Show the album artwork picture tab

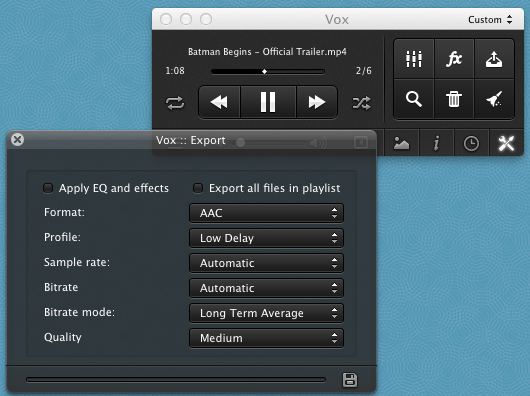point(401,143)
